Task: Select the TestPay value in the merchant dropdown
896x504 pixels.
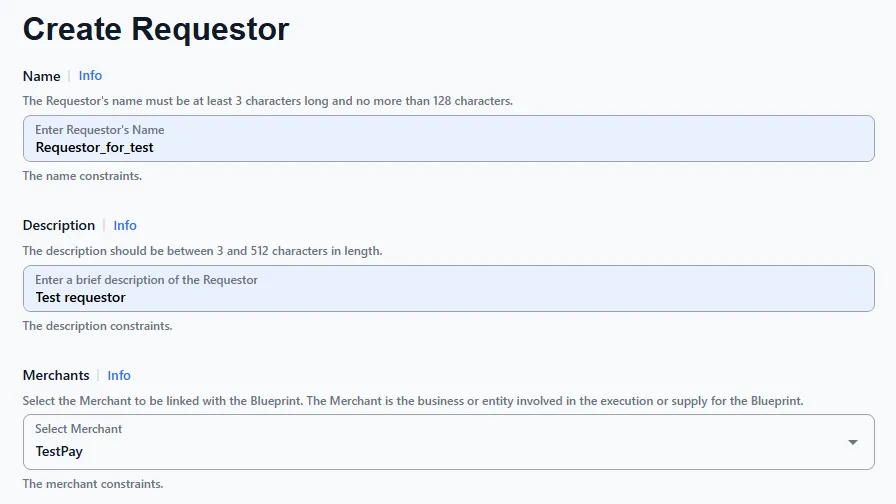Action: pyautogui.click(x=59, y=451)
